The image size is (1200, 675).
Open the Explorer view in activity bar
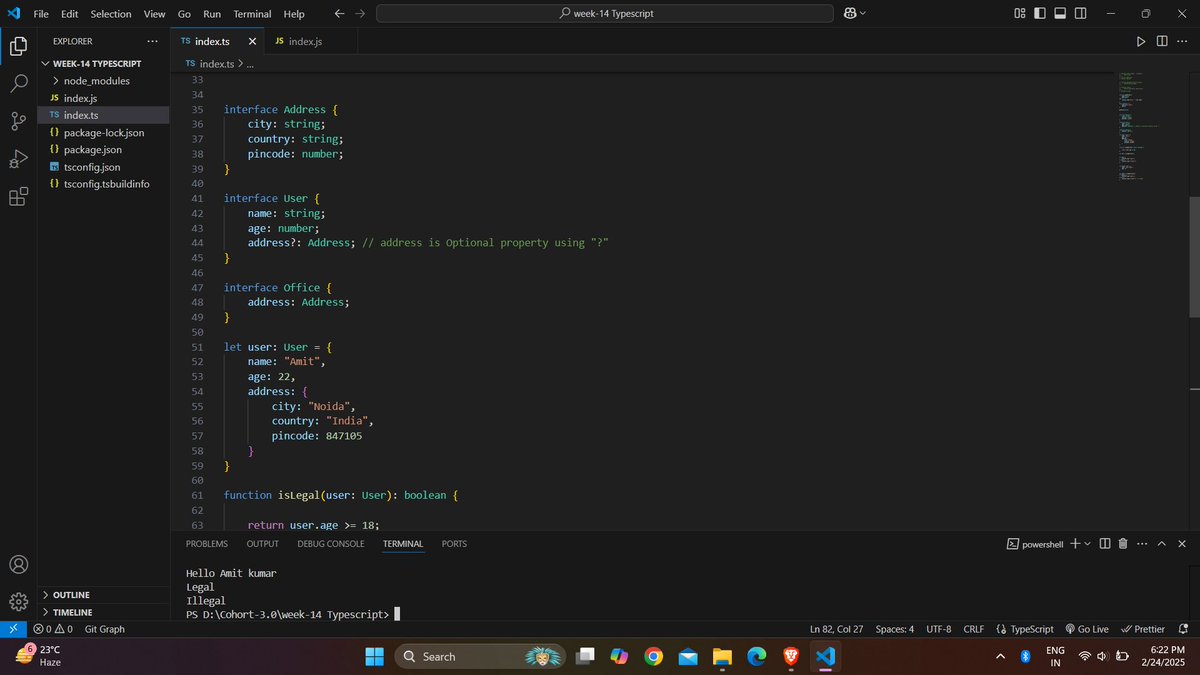(x=18, y=46)
